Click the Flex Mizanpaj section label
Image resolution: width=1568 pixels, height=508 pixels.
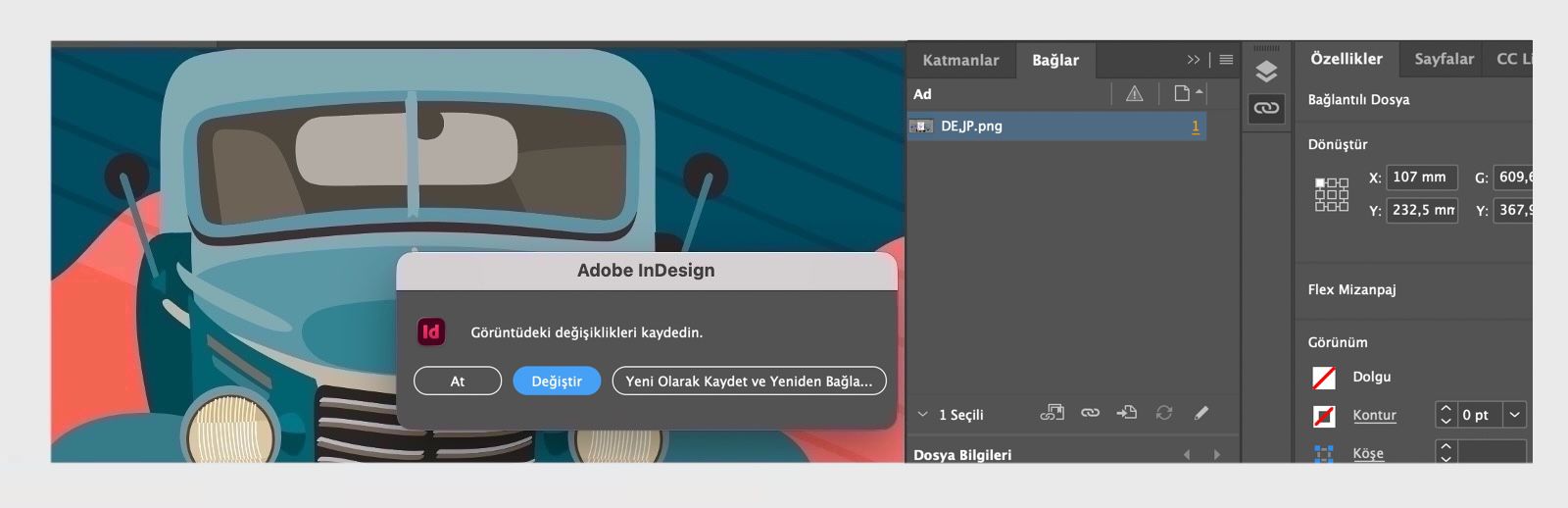(x=1351, y=289)
